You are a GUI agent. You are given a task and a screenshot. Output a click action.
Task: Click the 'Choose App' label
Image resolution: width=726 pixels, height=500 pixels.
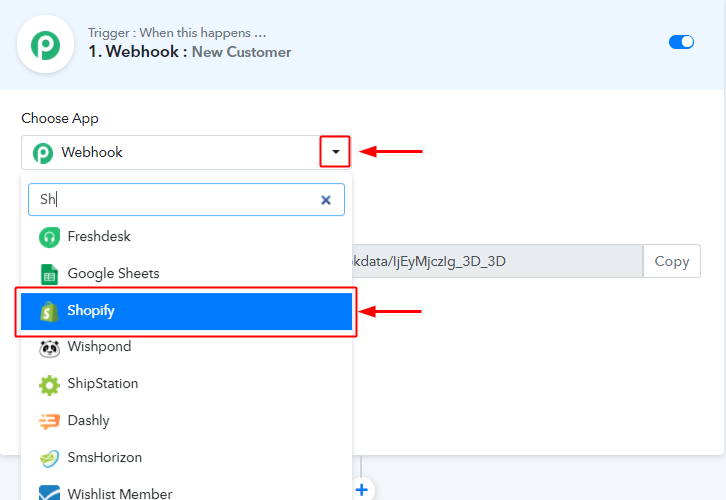pos(60,119)
